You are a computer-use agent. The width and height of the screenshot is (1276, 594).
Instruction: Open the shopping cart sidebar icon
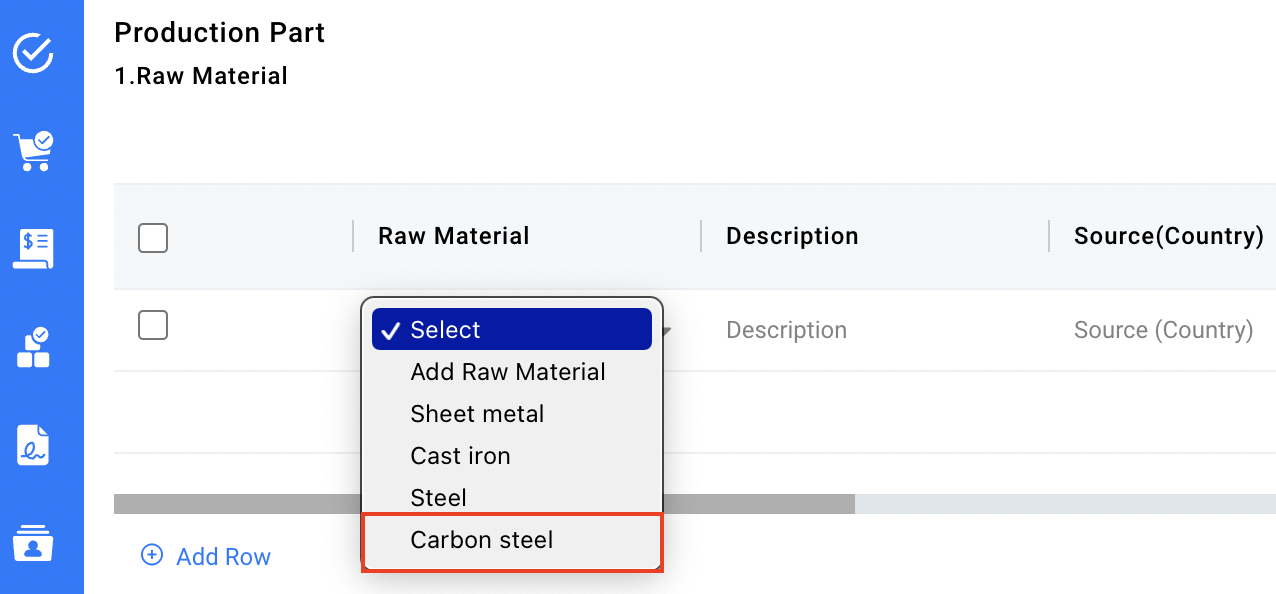[33, 151]
